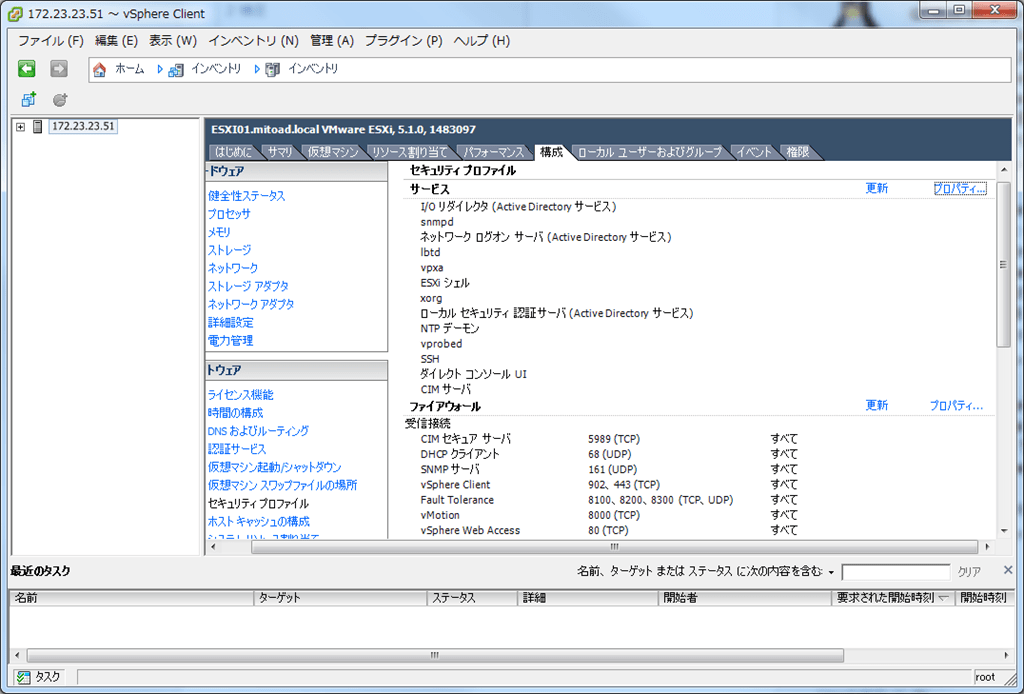Image resolution: width=1024 pixels, height=694 pixels.
Task: Open 詳細設定 link
Action: pyautogui.click(x=231, y=323)
